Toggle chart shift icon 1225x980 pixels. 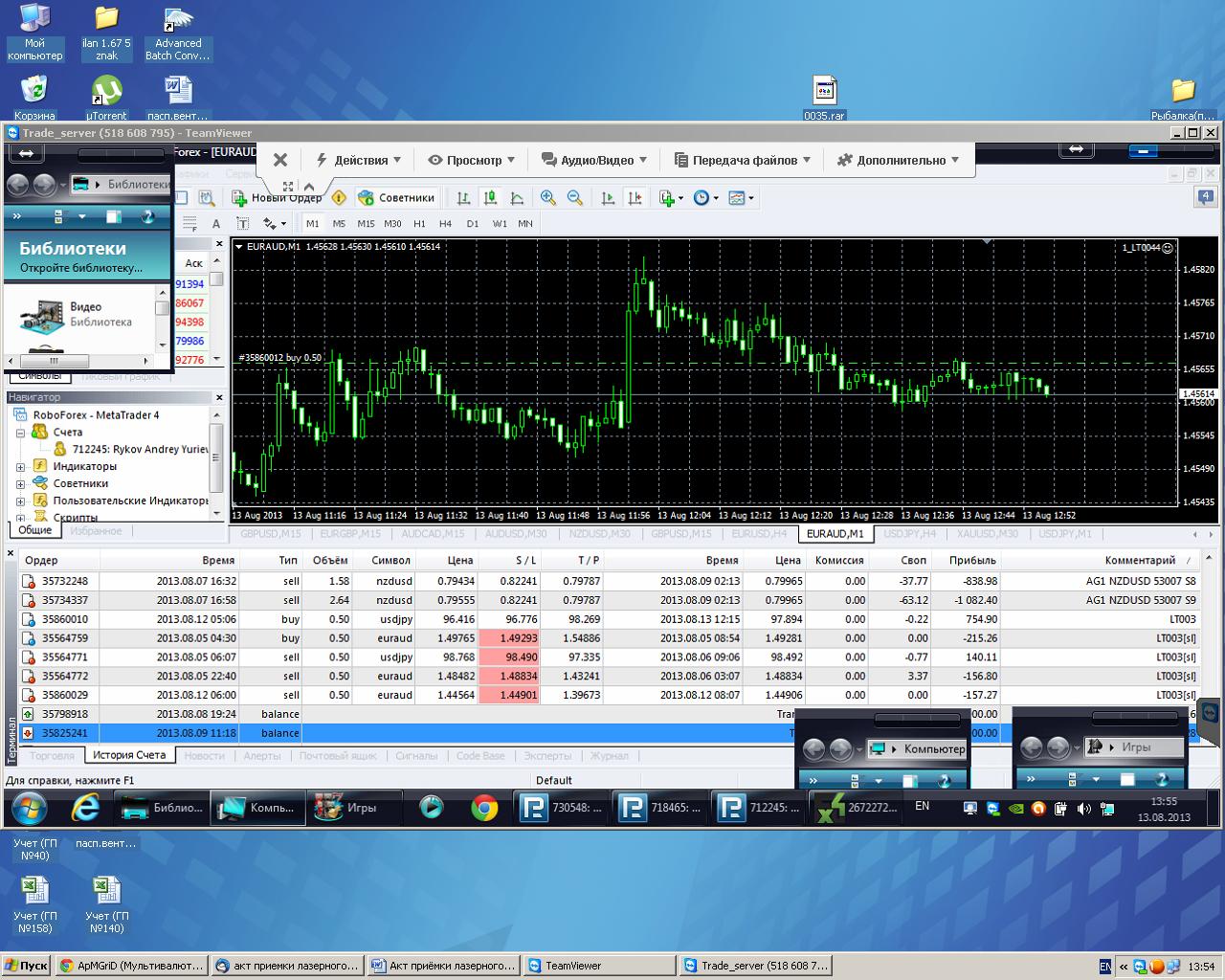(635, 198)
